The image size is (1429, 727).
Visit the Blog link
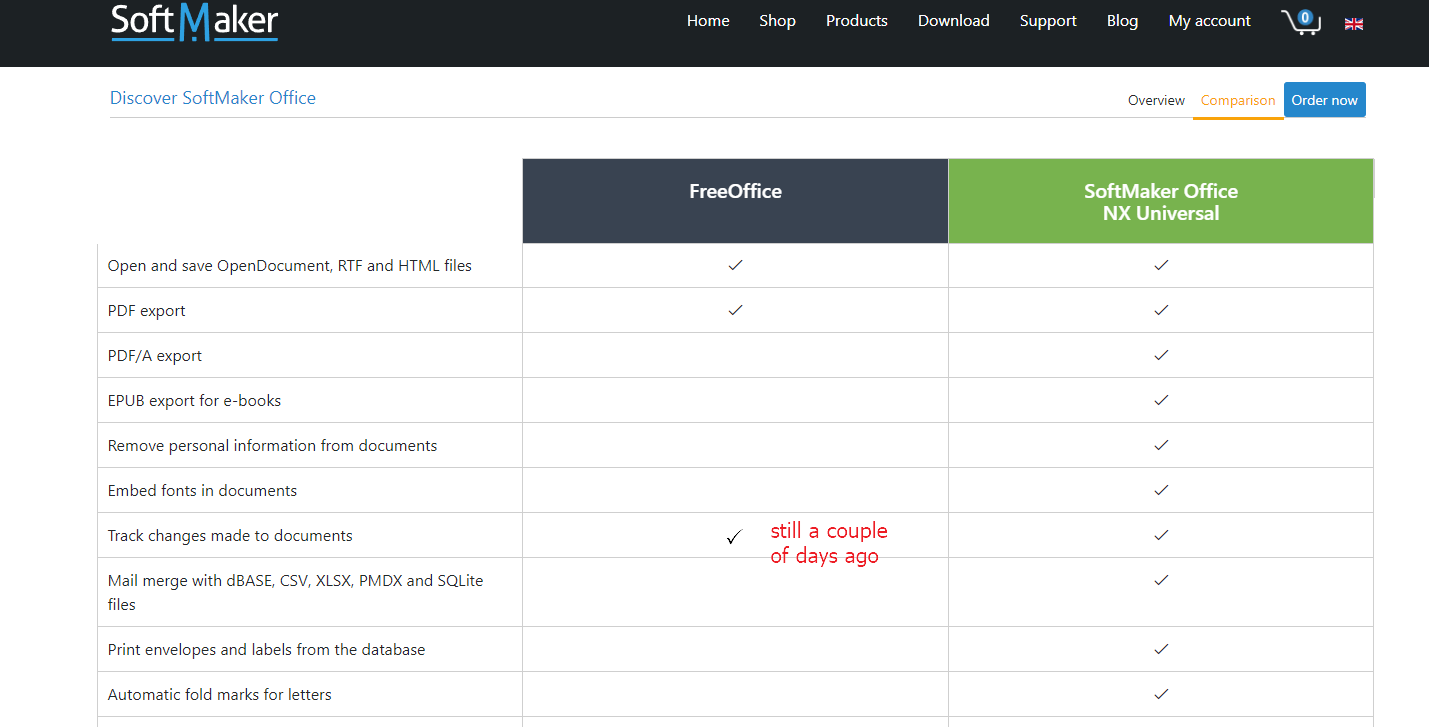(1122, 21)
